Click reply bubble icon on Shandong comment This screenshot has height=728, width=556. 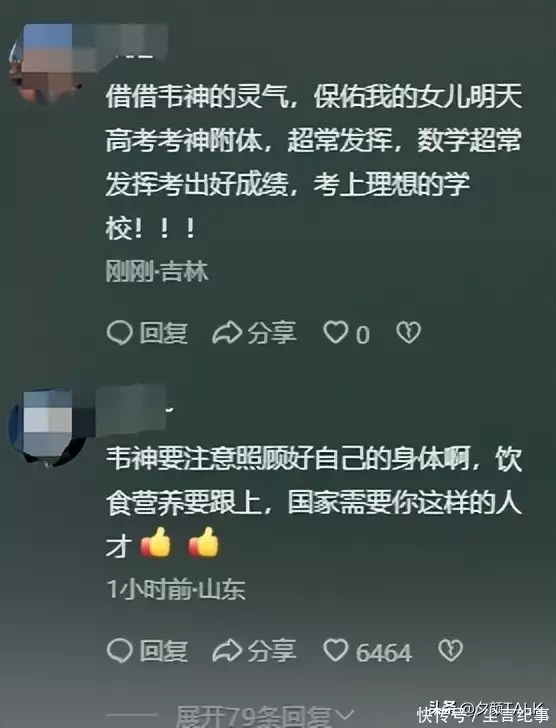click(120, 650)
